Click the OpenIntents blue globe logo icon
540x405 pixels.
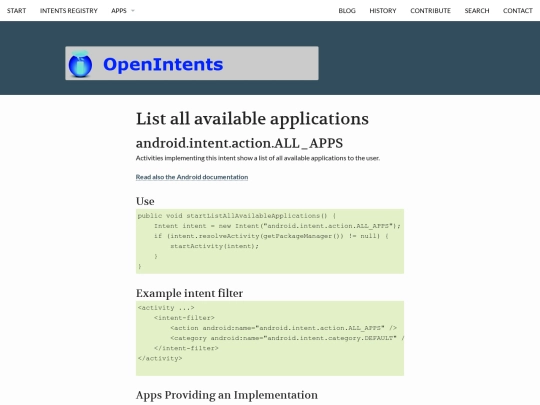80,64
